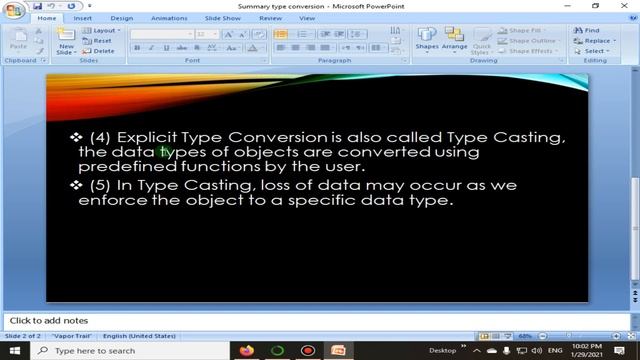Screen dimensions: 640x360
Task: Click the Delete slide button
Action: pyautogui.click(x=98, y=51)
